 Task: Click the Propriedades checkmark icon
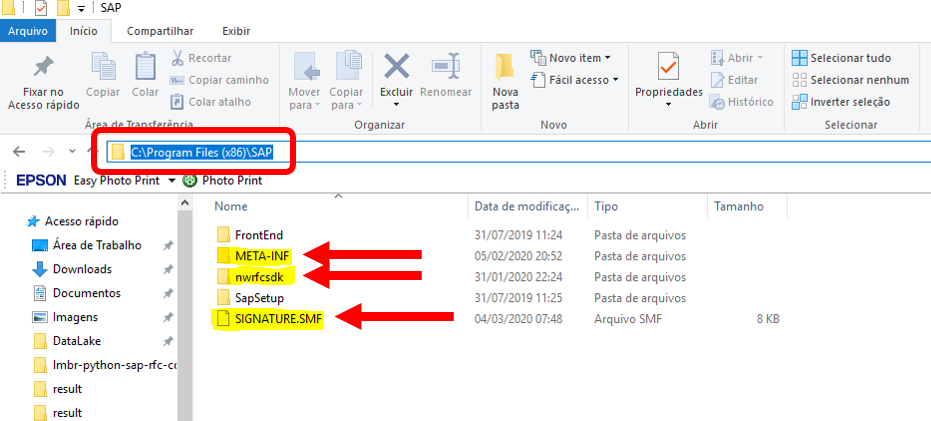(x=669, y=67)
